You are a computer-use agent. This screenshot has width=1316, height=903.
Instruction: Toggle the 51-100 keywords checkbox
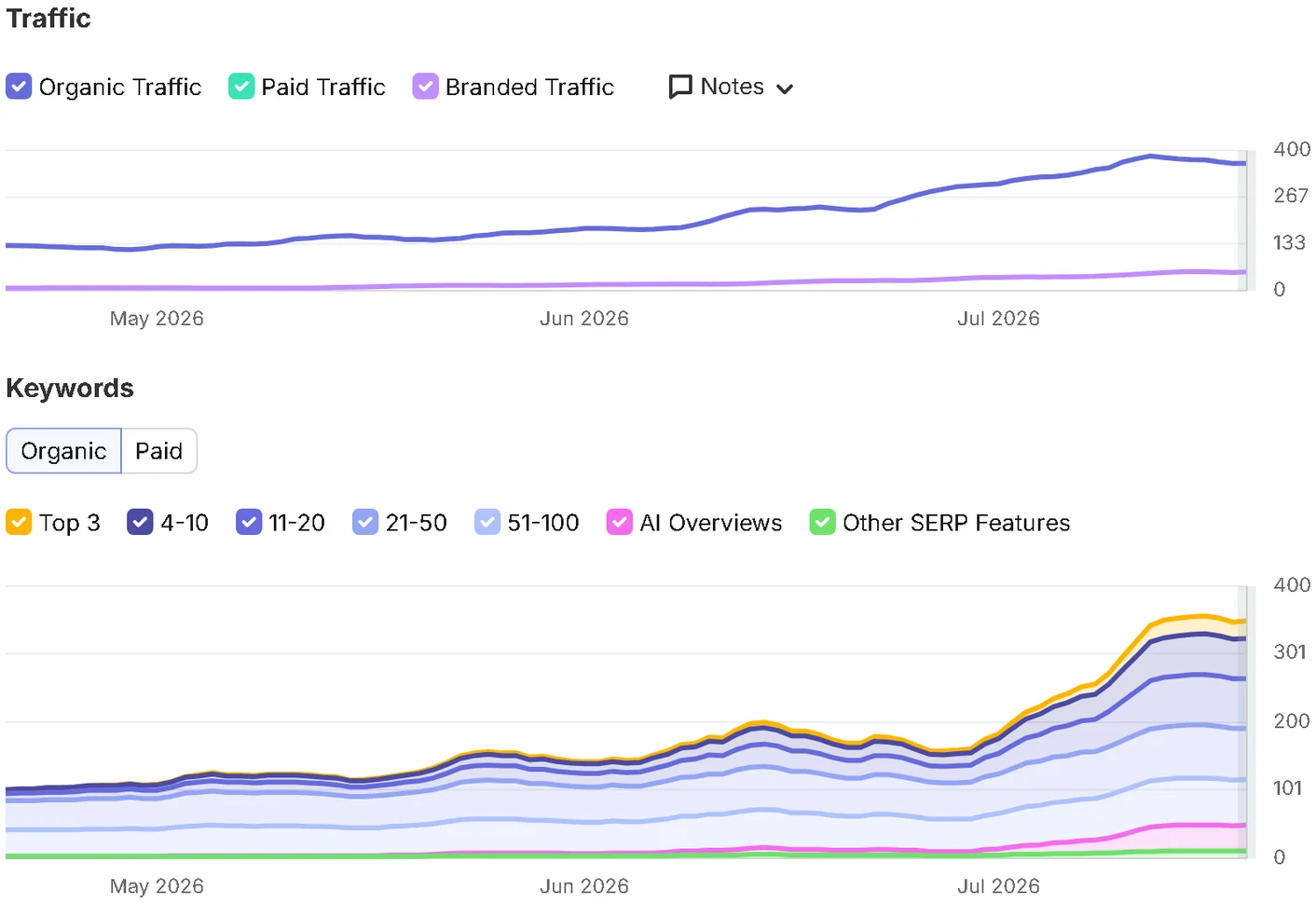(x=487, y=522)
